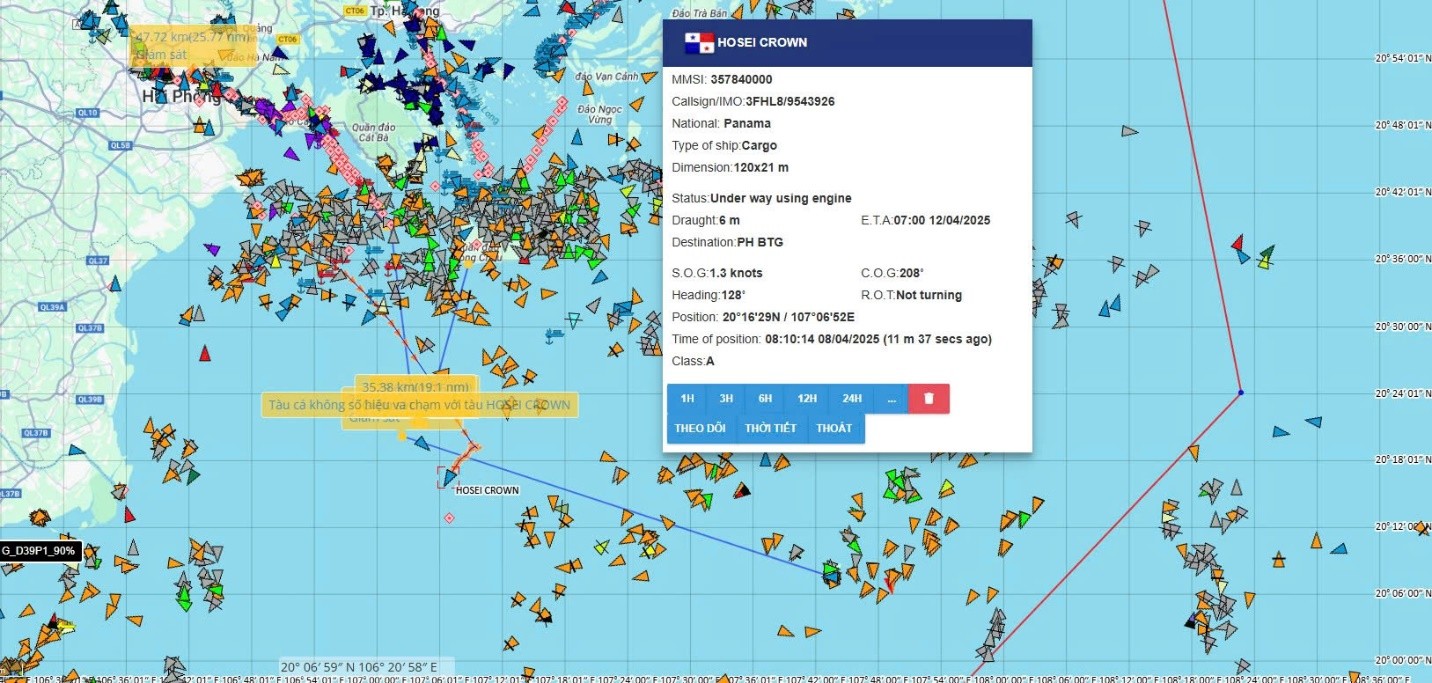
Task: Open THỜI TIẾT weather info
Action: 771,428
